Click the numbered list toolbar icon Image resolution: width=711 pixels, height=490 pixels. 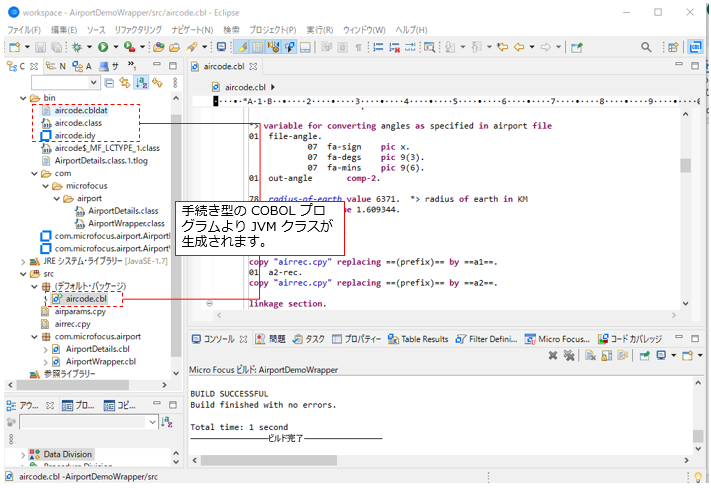(378, 47)
